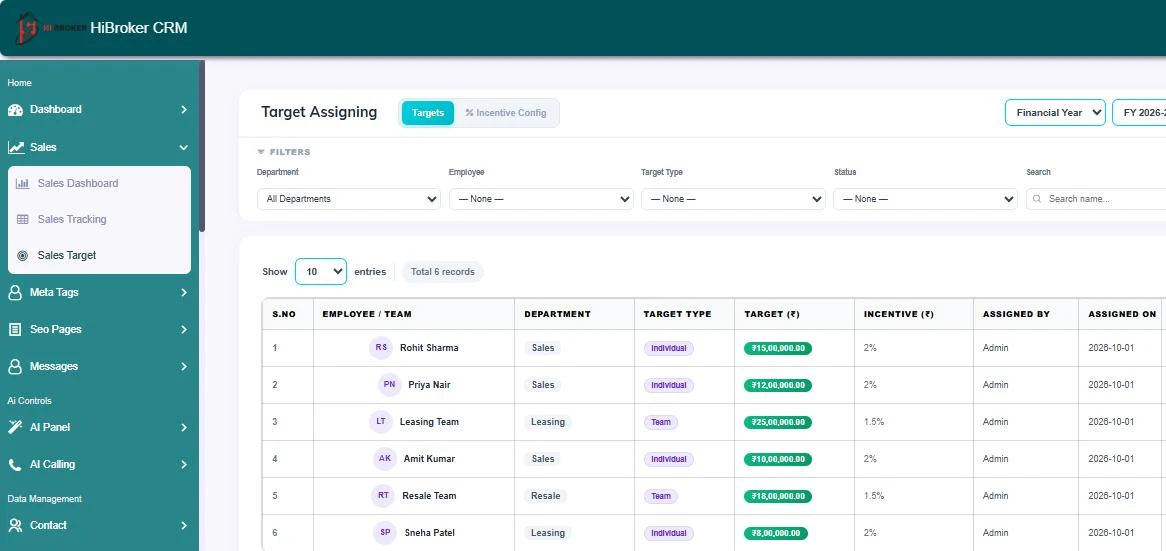
Task: Click the Leasing tag in Sneha Patel row
Action: click(x=548, y=533)
